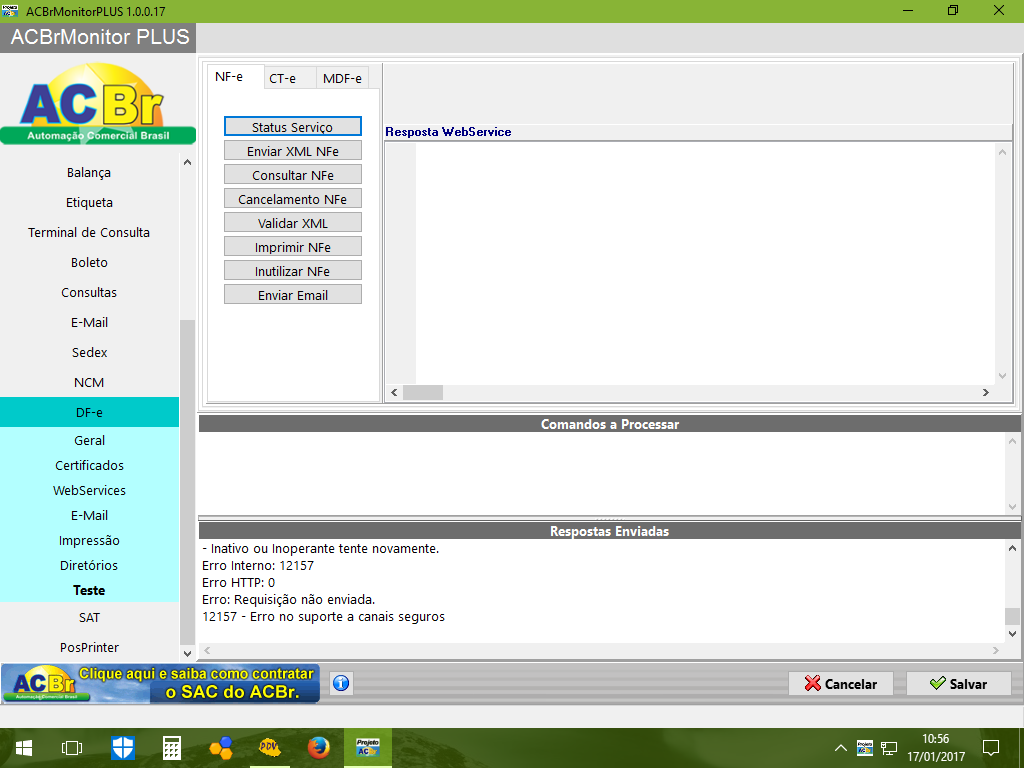Click sidebar vertical scrollbar thumb
The width and height of the screenshot is (1024, 768).
coord(187,481)
